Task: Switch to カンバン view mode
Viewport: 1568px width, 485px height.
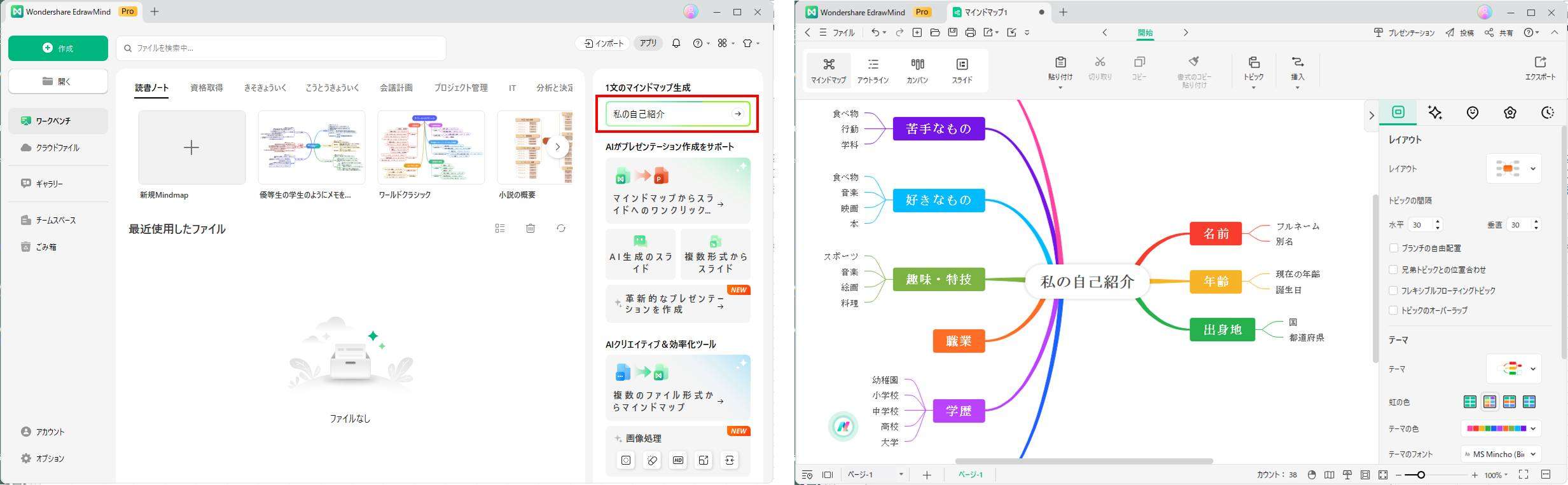Action: tap(917, 71)
